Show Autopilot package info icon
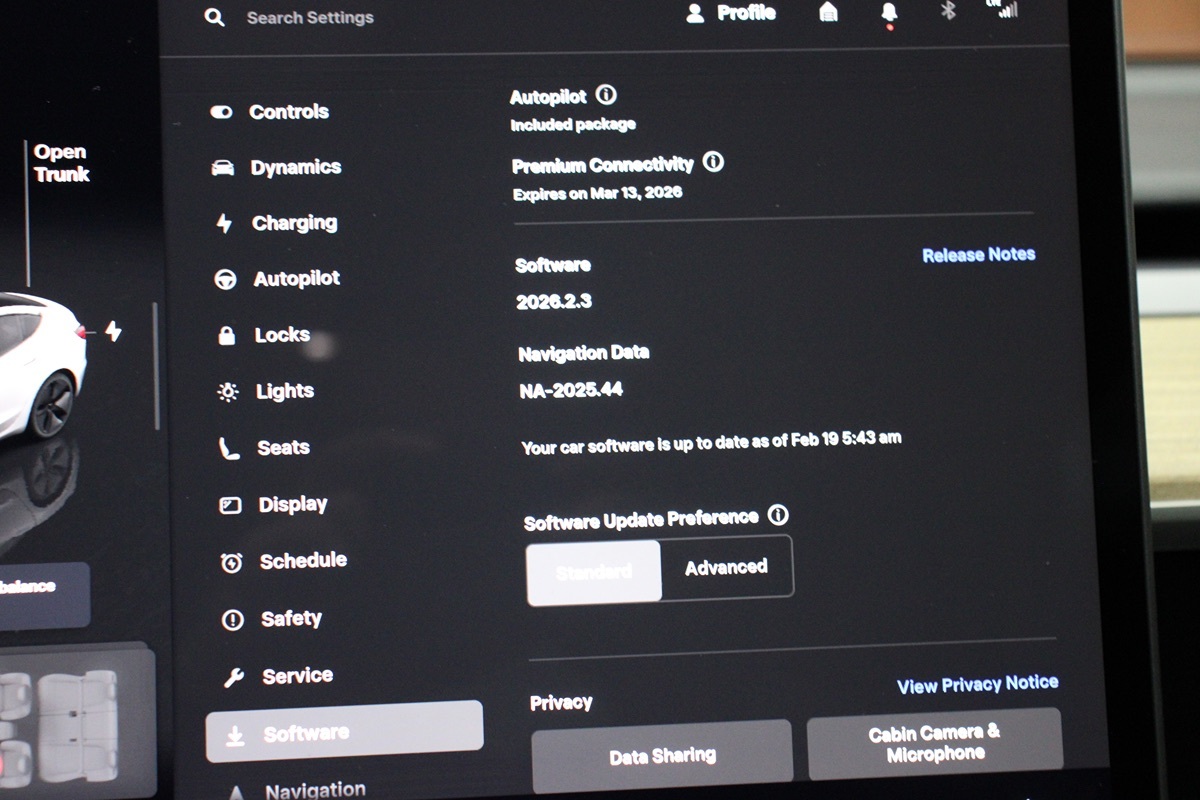 [x=606, y=95]
